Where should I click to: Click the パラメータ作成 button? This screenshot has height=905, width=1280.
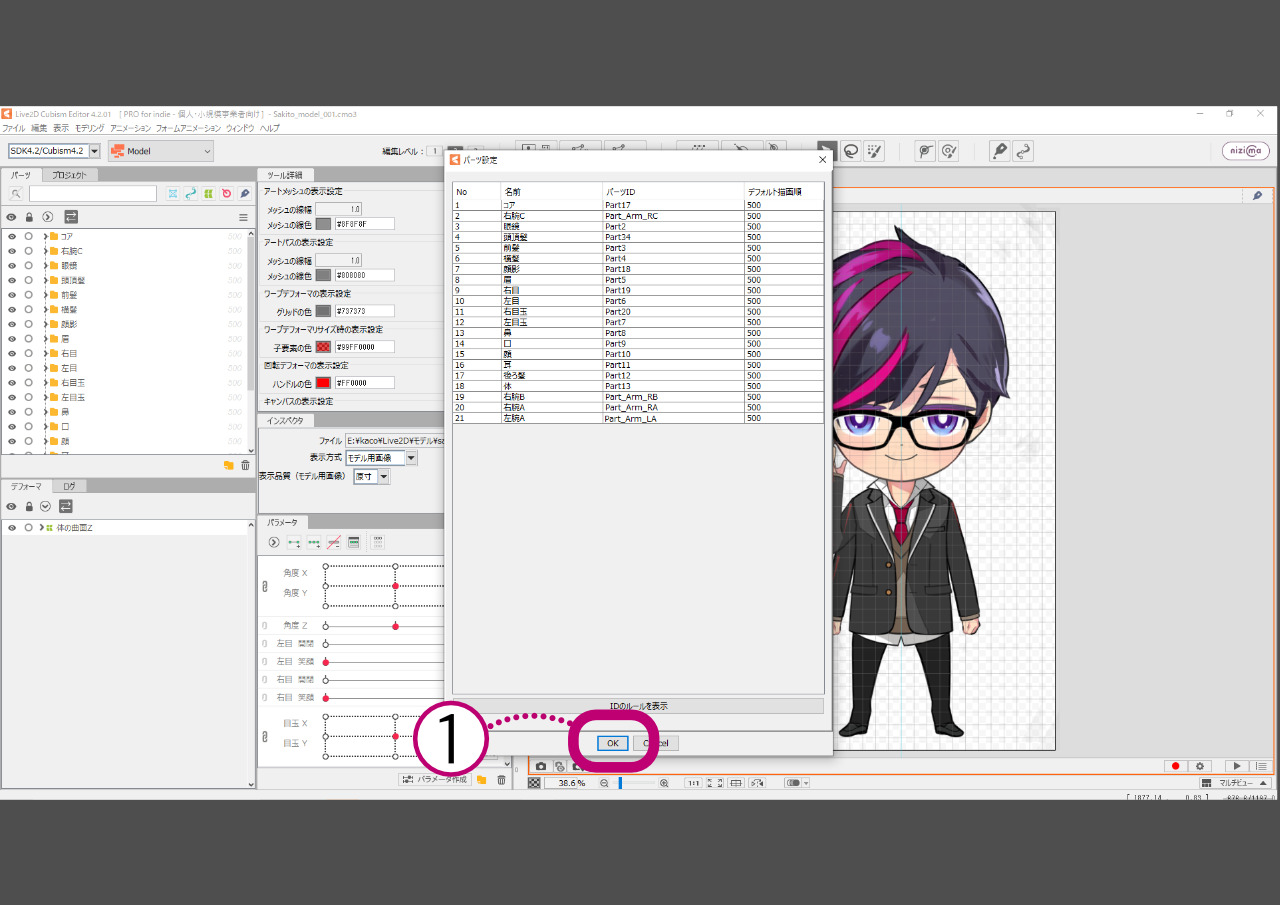434,779
